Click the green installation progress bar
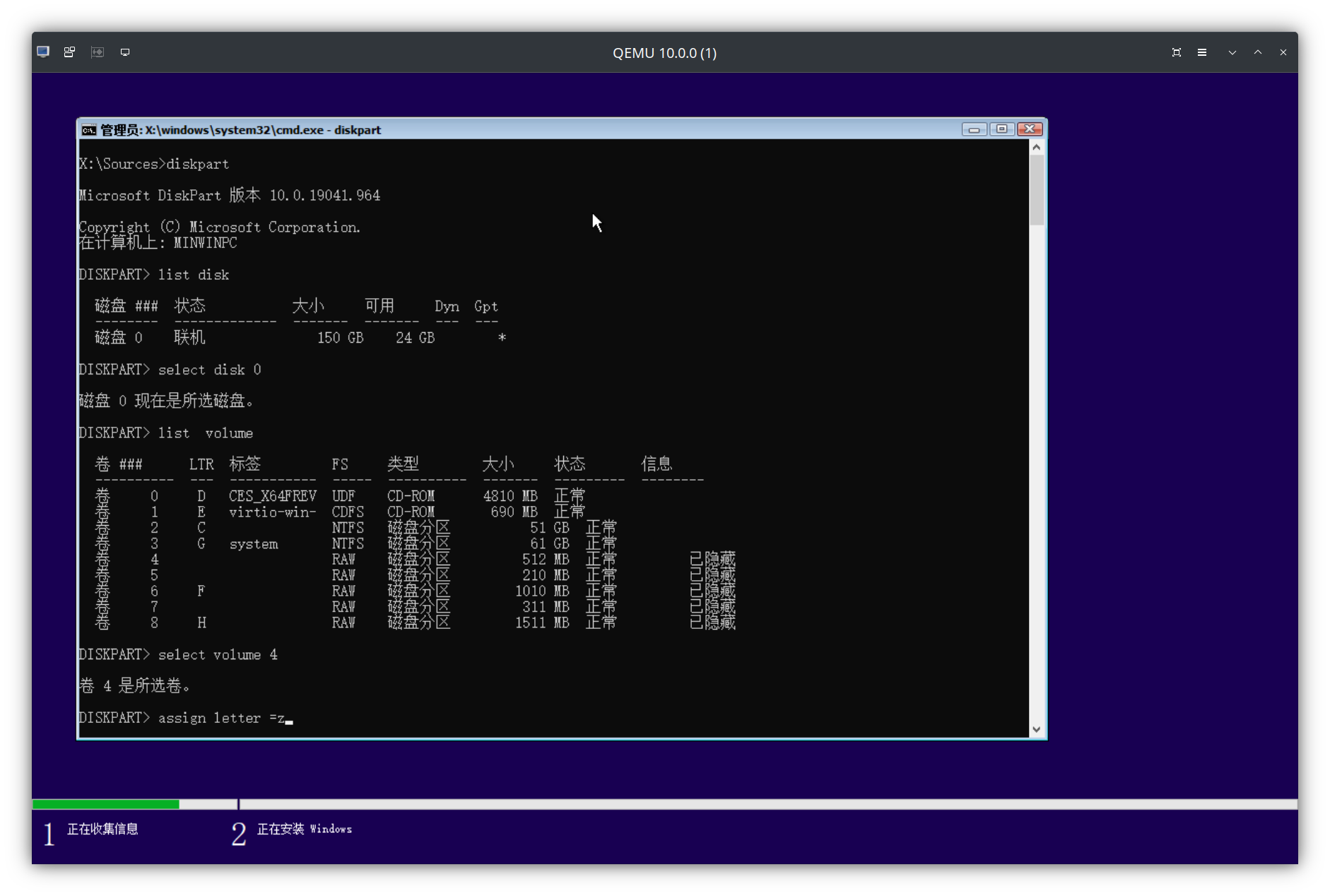The width and height of the screenshot is (1330, 896). 105,804
